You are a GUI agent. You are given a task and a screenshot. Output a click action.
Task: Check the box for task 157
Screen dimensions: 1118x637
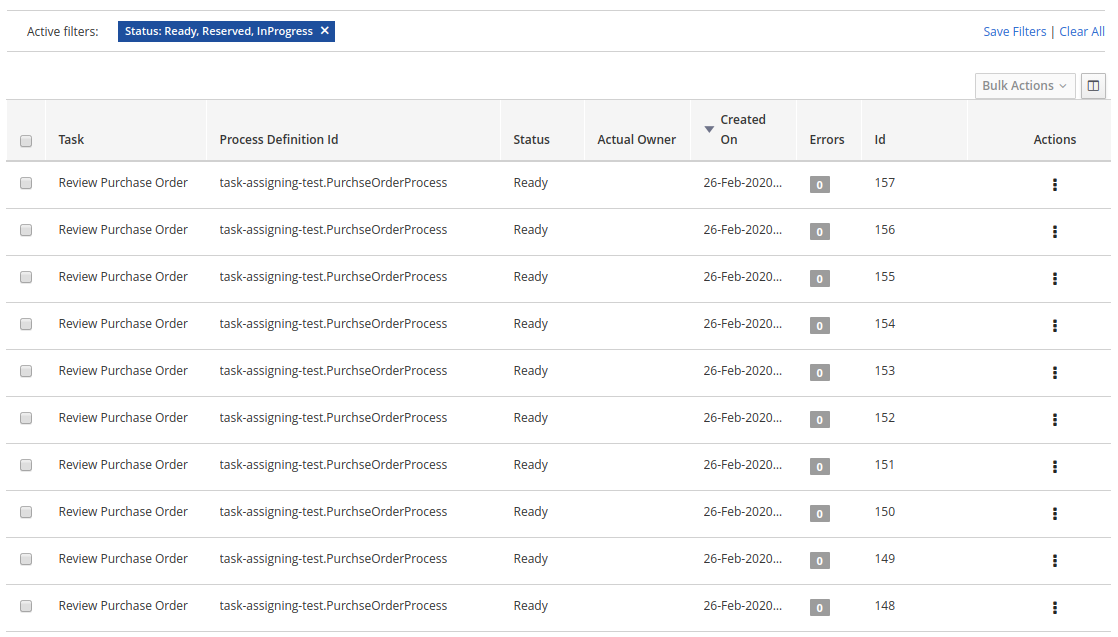pos(26,183)
